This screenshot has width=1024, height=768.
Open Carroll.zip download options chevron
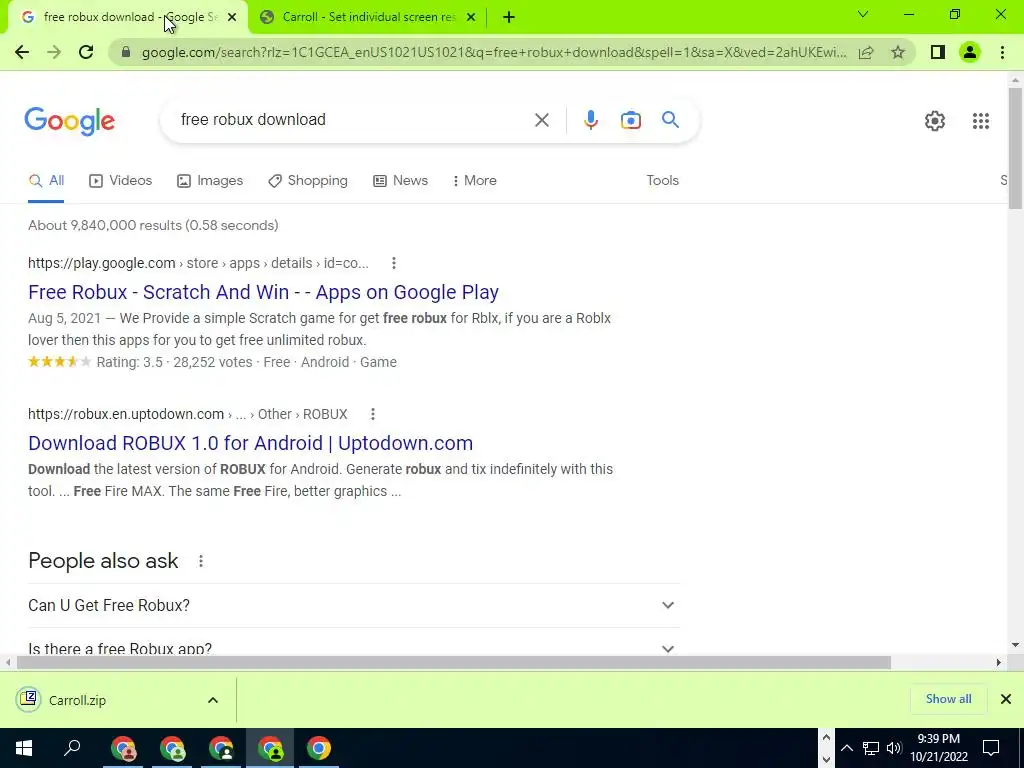pyautogui.click(x=213, y=700)
